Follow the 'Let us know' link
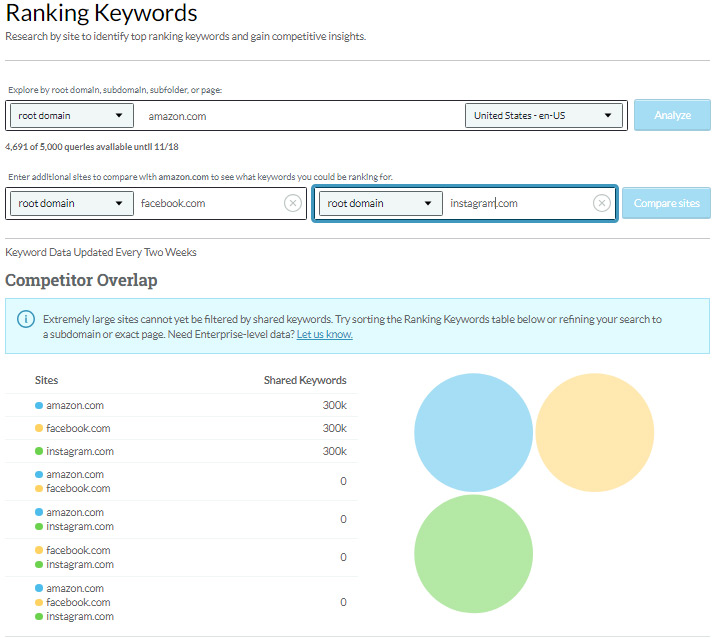The image size is (718, 639). click(324, 334)
